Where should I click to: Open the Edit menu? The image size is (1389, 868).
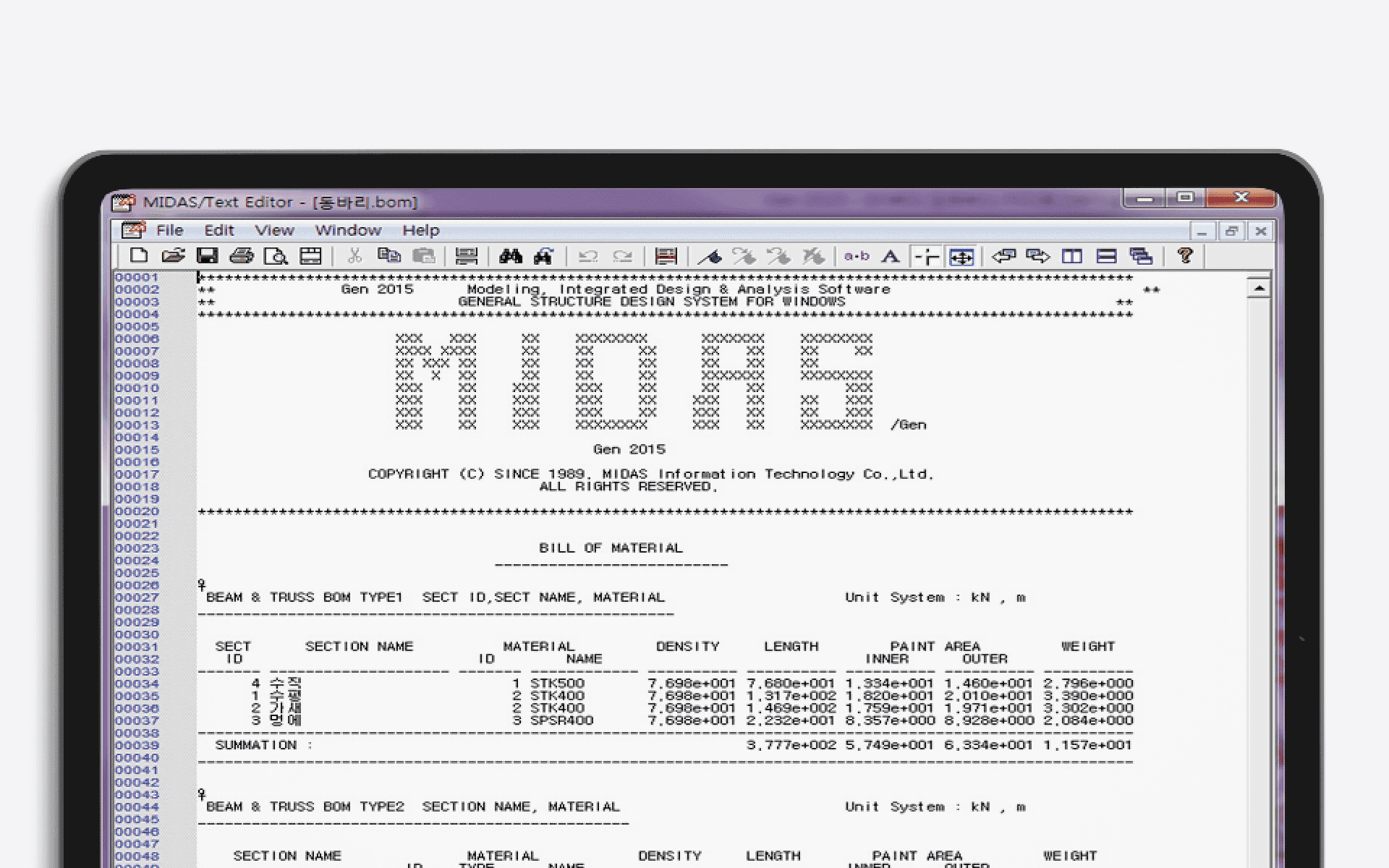click(x=219, y=230)
